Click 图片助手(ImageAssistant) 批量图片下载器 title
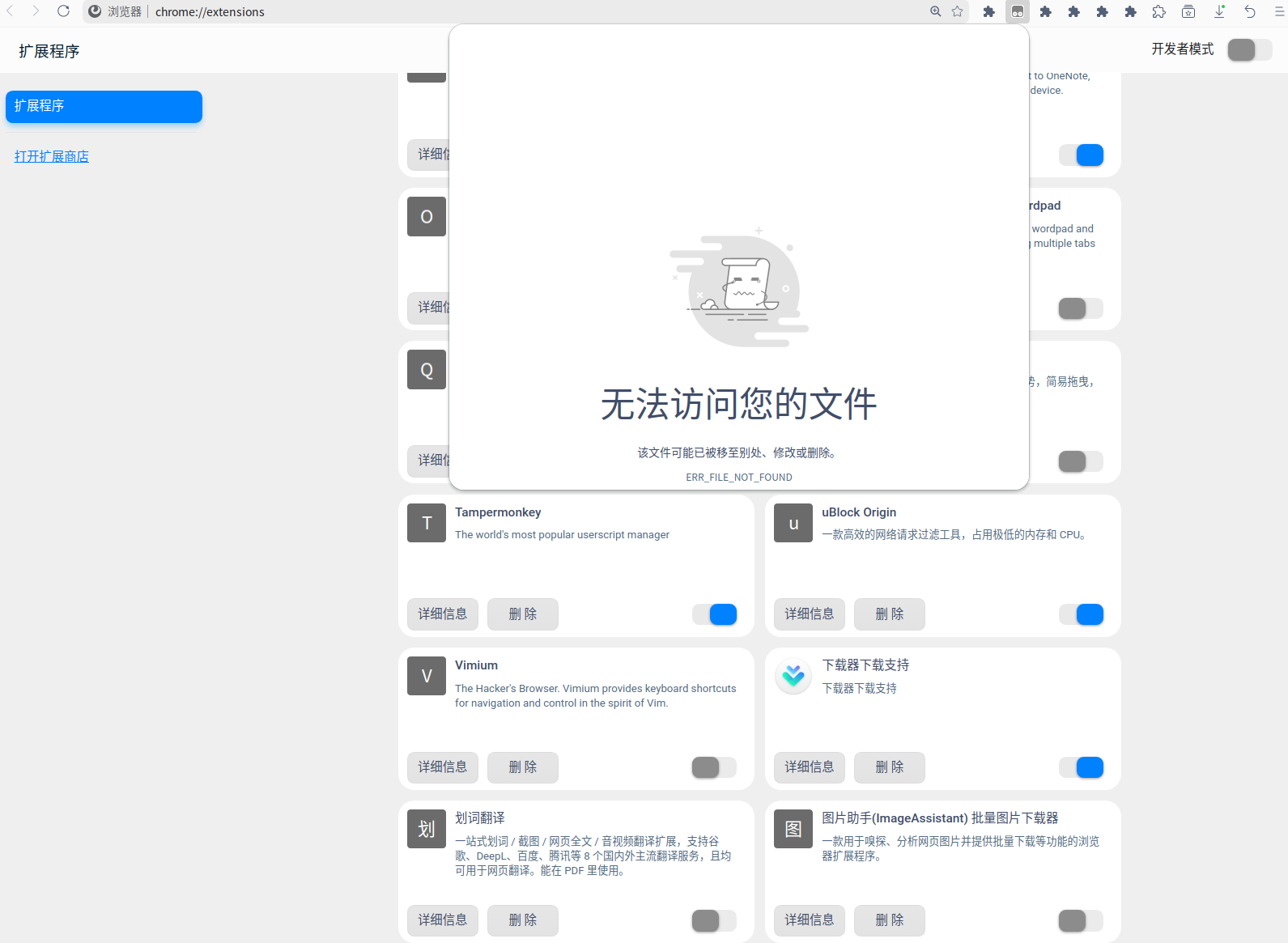This screenshot has width=1288, height=943. (x=940, y=818)
